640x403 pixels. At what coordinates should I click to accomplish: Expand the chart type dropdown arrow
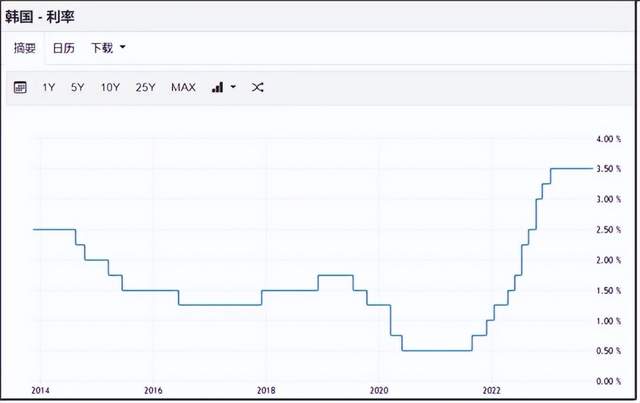click(x=233, y=87)
